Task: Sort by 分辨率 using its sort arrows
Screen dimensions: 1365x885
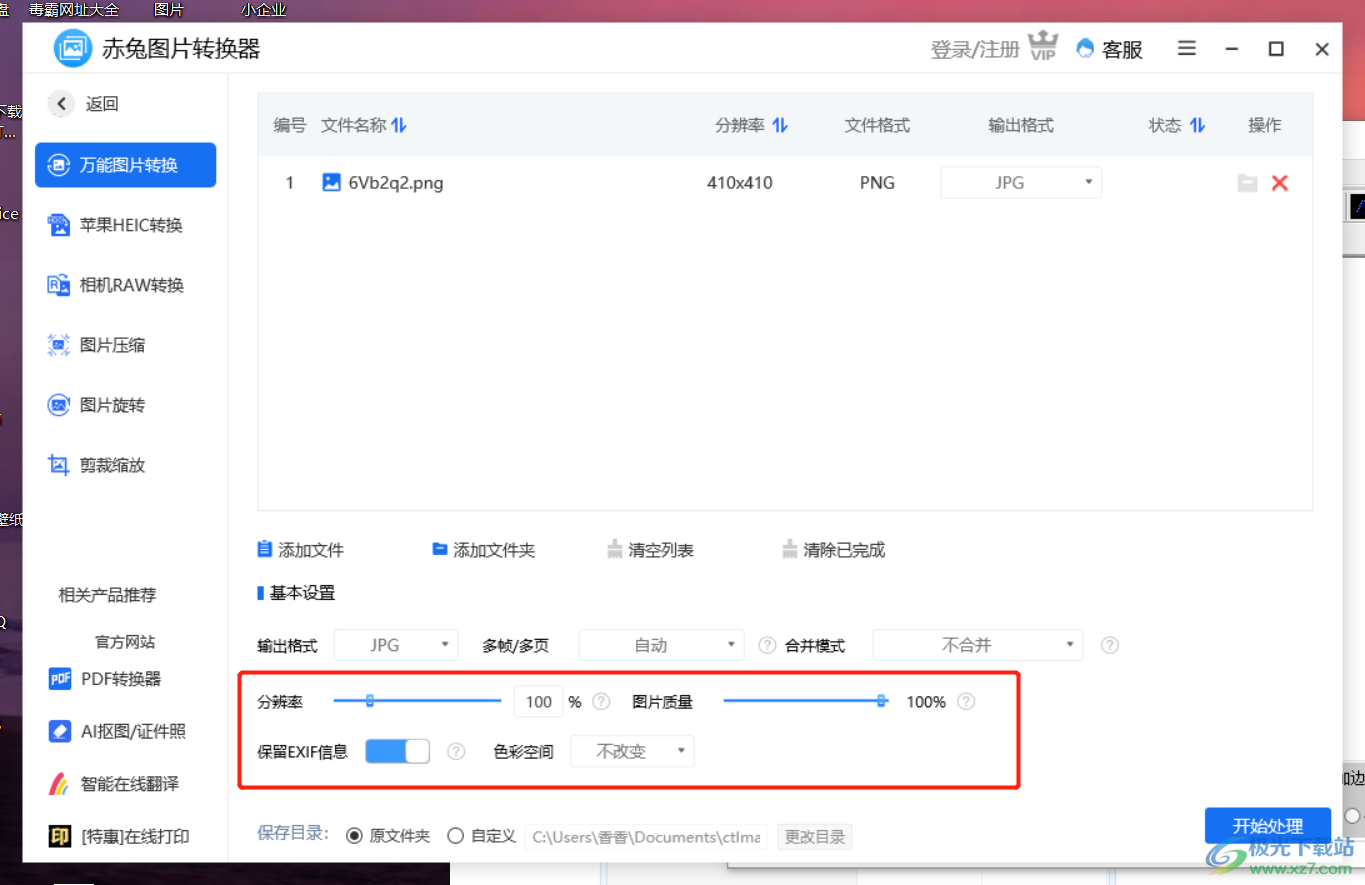Action: point(780,125)
